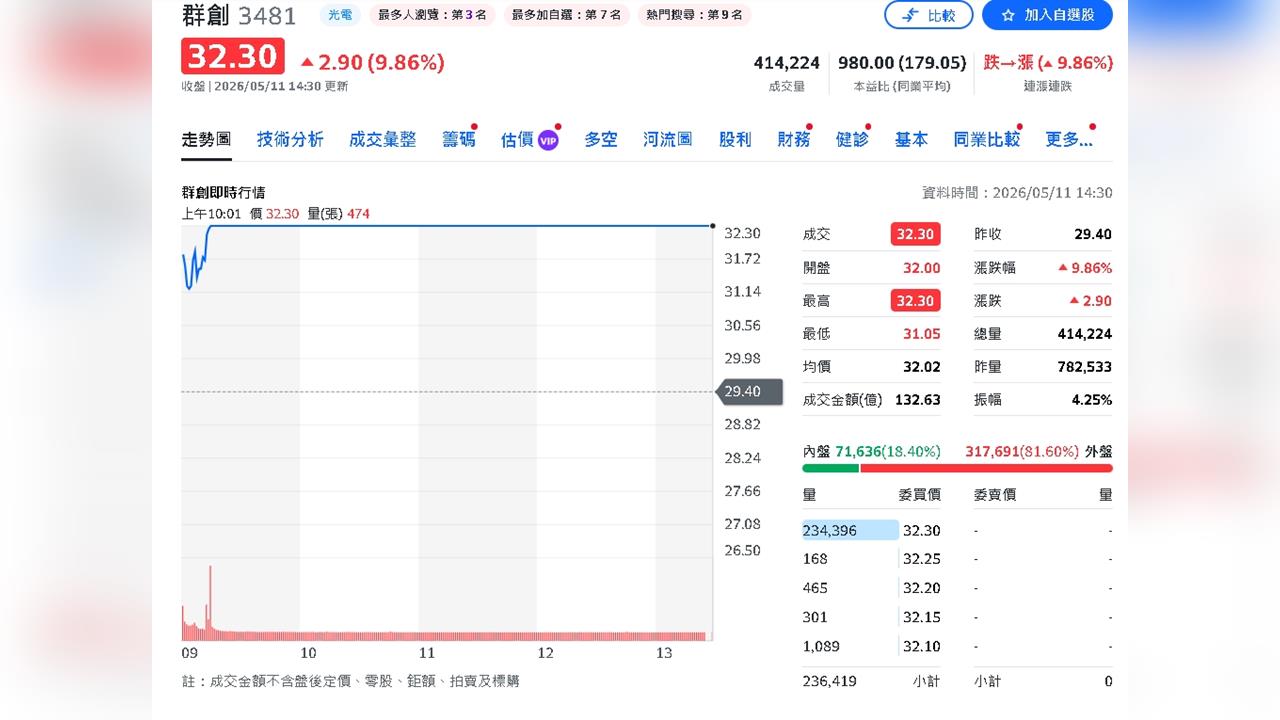Viewport: 1280px width, 720px height.
Task: Click the 最多人瀏覽 第3名 badge
Action: point(433,15)
